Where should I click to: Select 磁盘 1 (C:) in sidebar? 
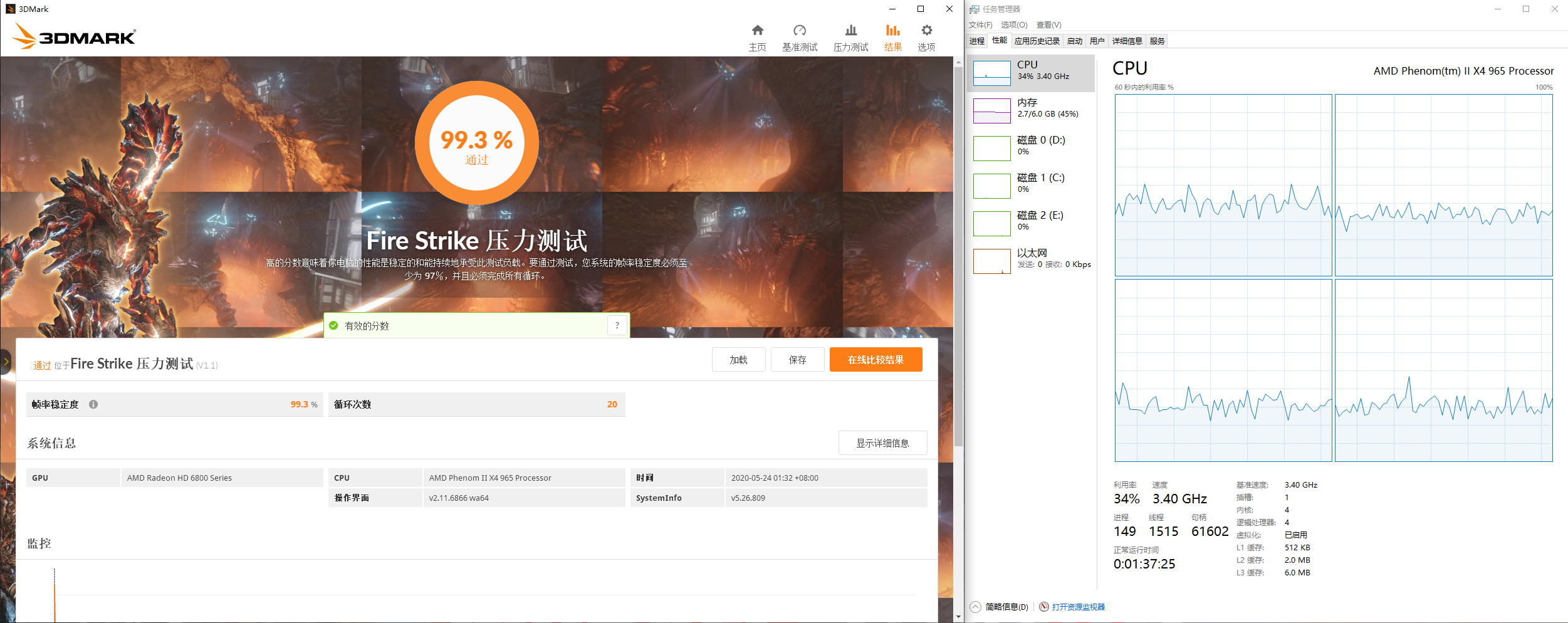[1032, 186]
